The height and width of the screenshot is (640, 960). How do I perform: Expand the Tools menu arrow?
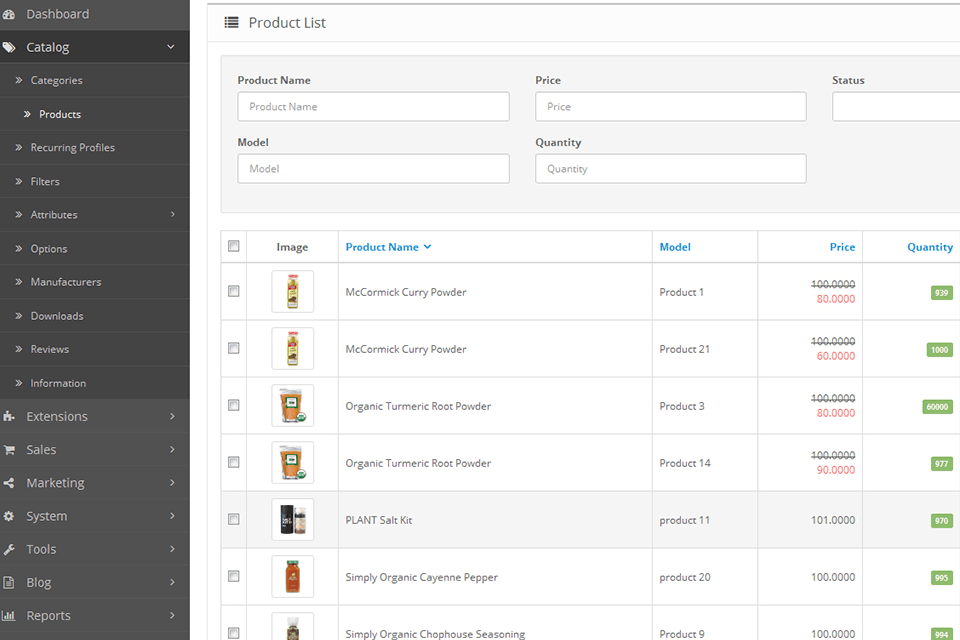[173, 549]
